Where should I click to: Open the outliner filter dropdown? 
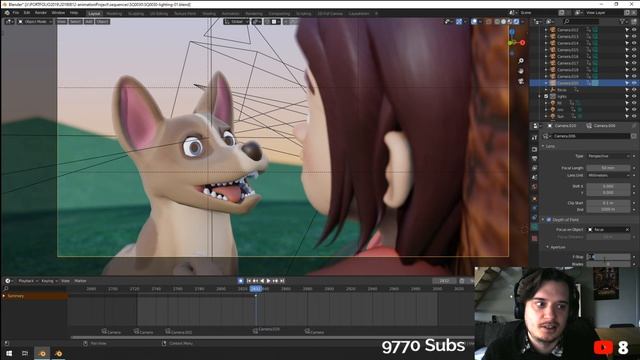click(624, 21)
